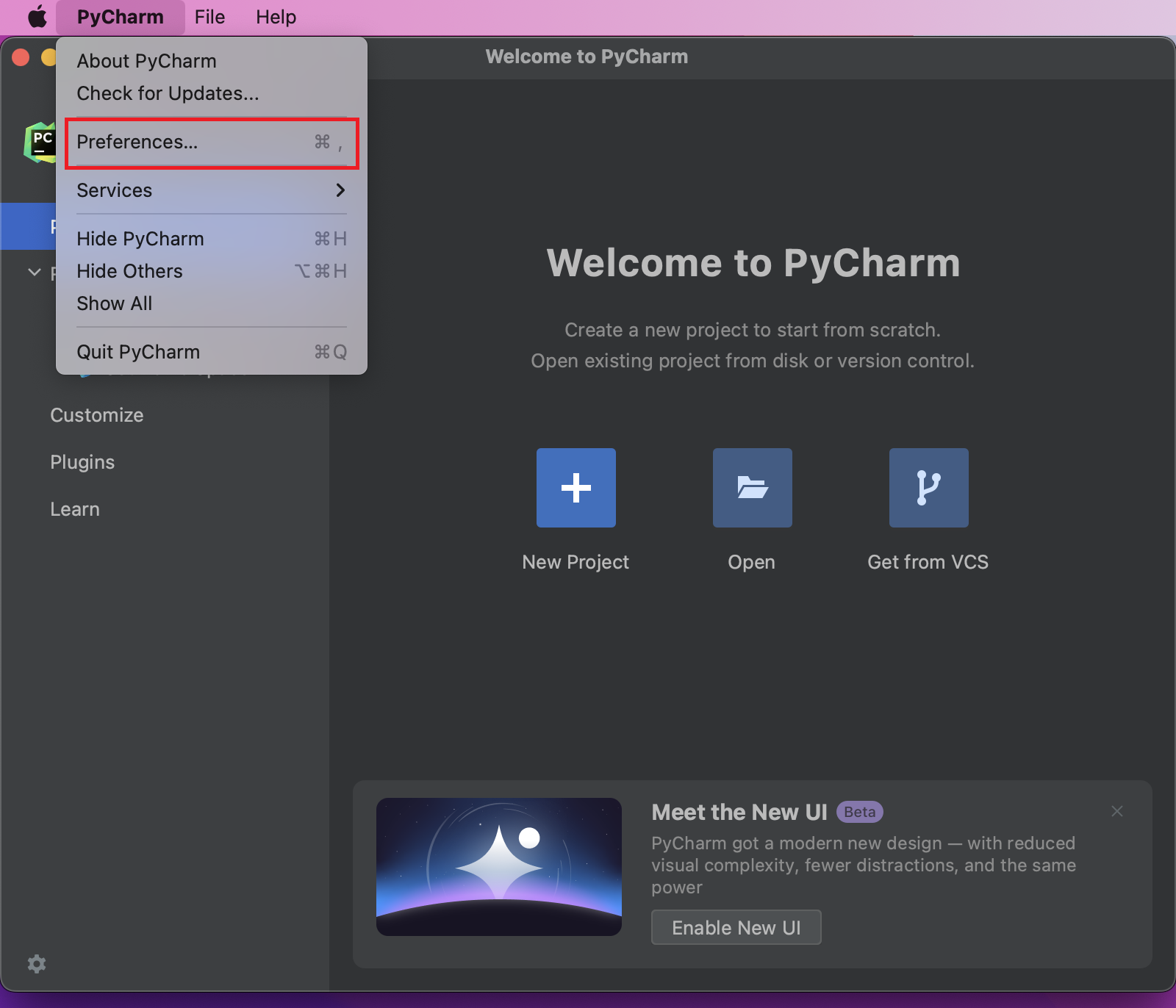Image resolution: width=1176 pixels, height=1008 pixels.
Task: Choose Check for Updates...
Action: 212,93
